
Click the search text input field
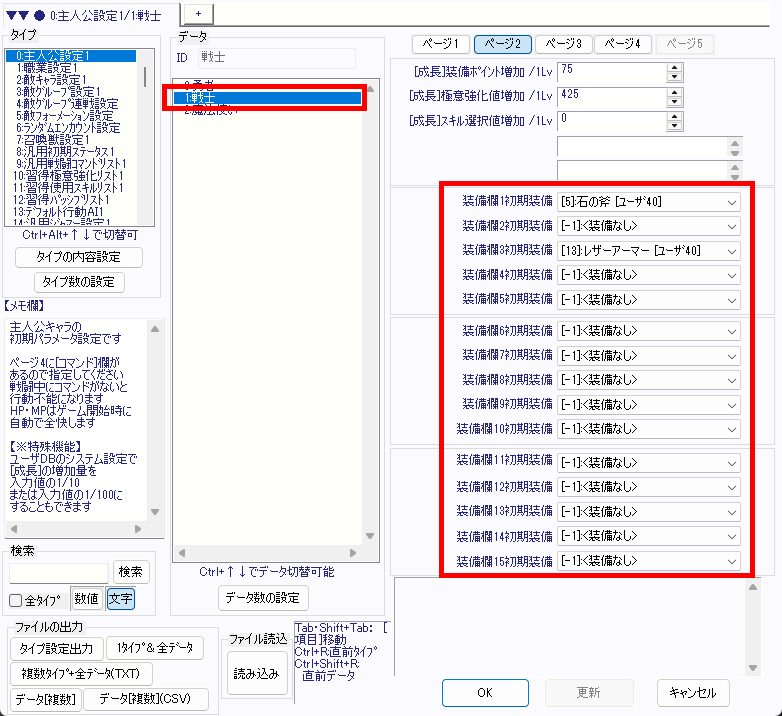pyautogui.click(x=58, y=573)
